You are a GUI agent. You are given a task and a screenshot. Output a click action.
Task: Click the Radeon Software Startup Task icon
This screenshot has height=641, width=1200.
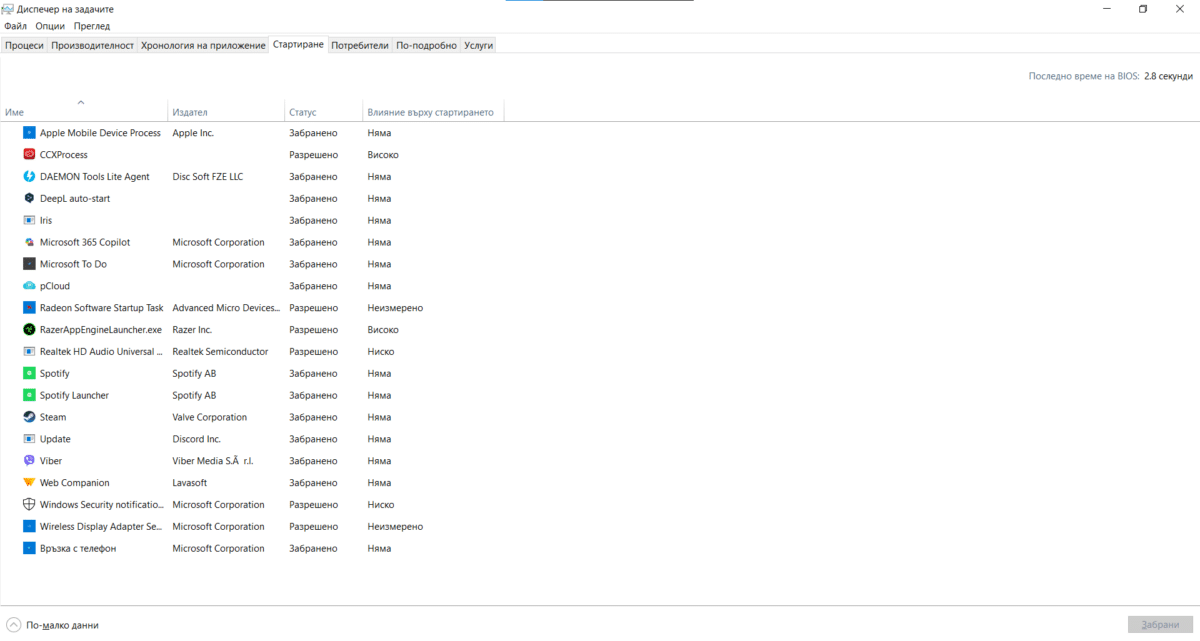[x=30, y=308]
